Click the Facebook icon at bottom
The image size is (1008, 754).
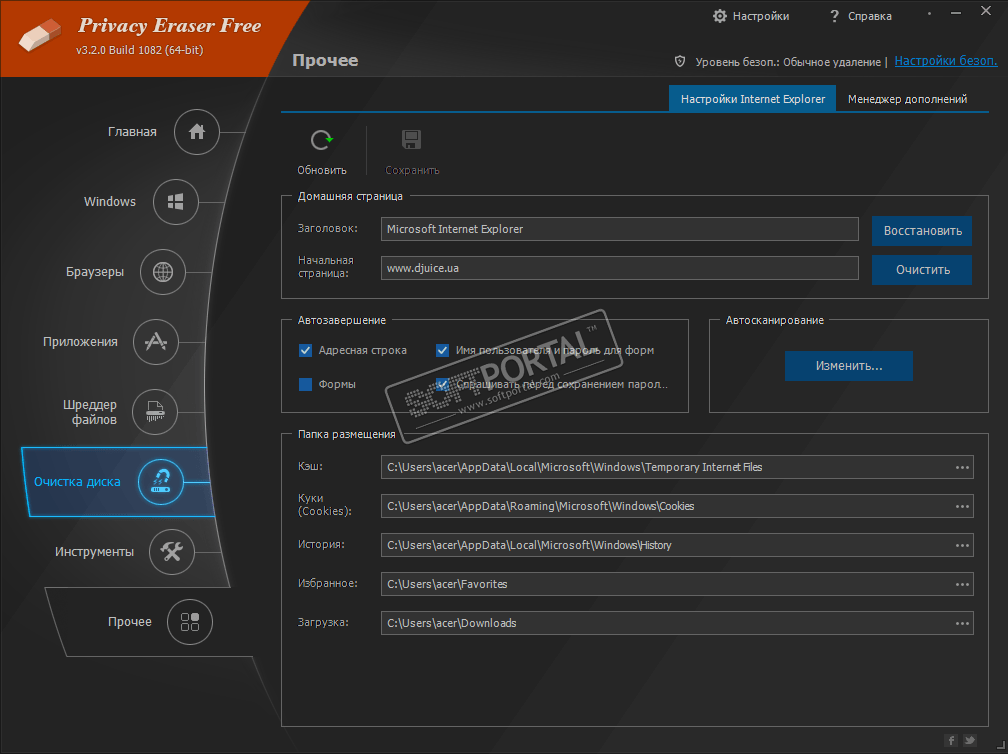pos(951,741)
